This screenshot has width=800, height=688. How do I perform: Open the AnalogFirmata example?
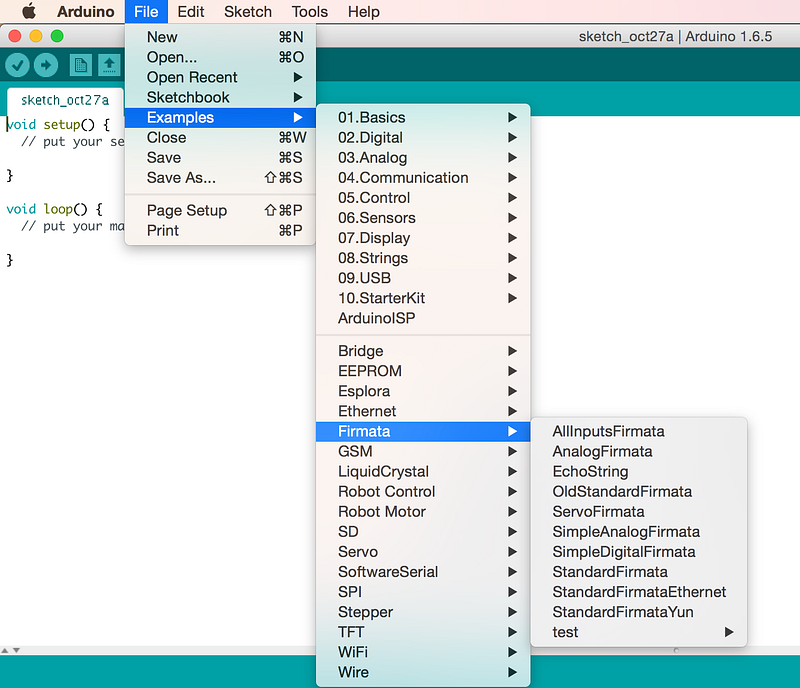(639, 451)
